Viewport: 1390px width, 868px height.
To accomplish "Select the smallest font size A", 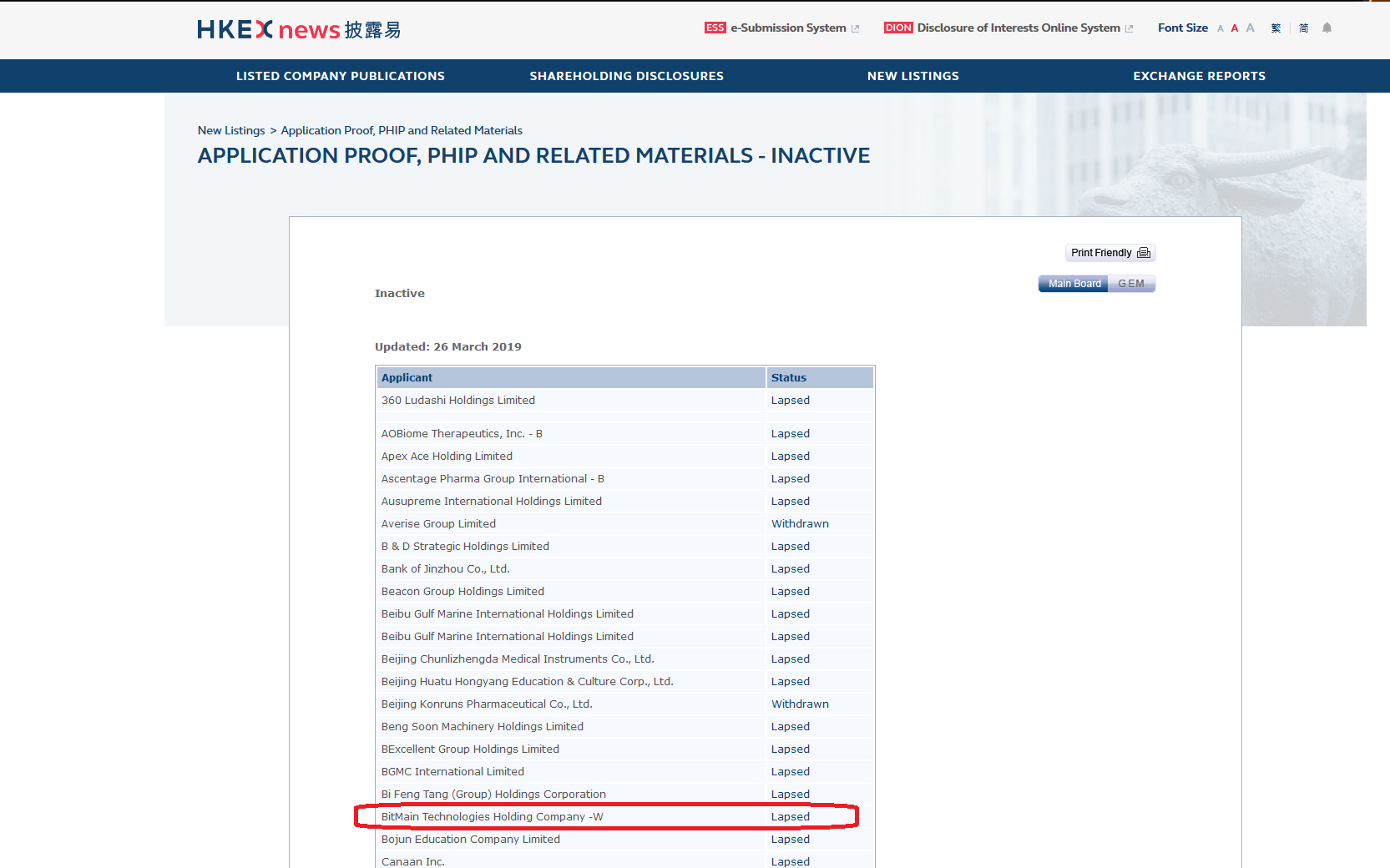I will click(x=1221, y=28).
